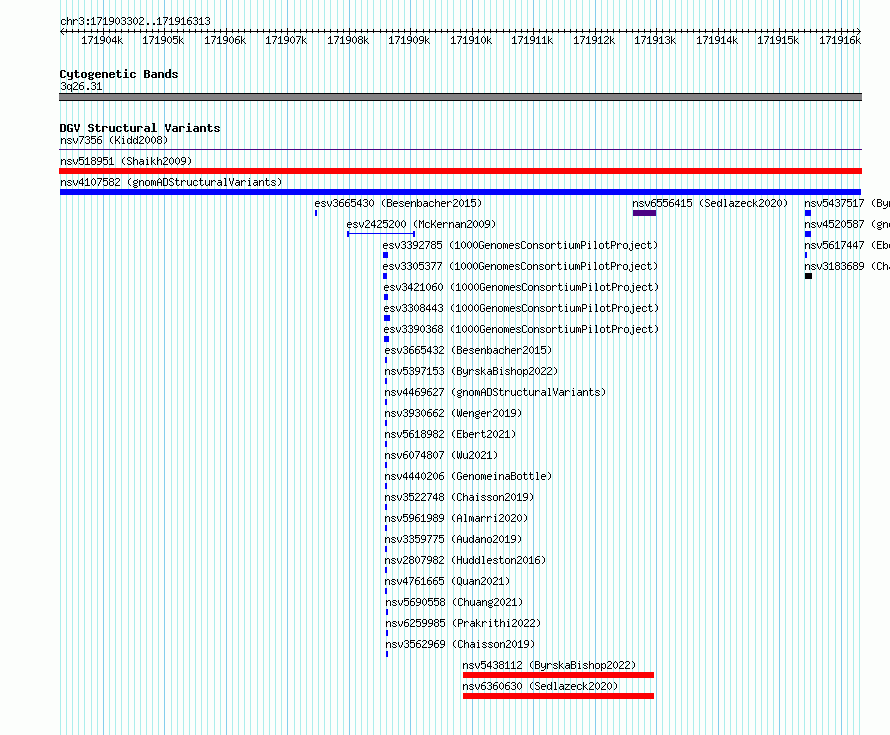The height and width of the screenshot is (735, 890).
Task: Open variant nsv5397153 (ByrskaBishop2022)
Action: click(x=471, y=371)
